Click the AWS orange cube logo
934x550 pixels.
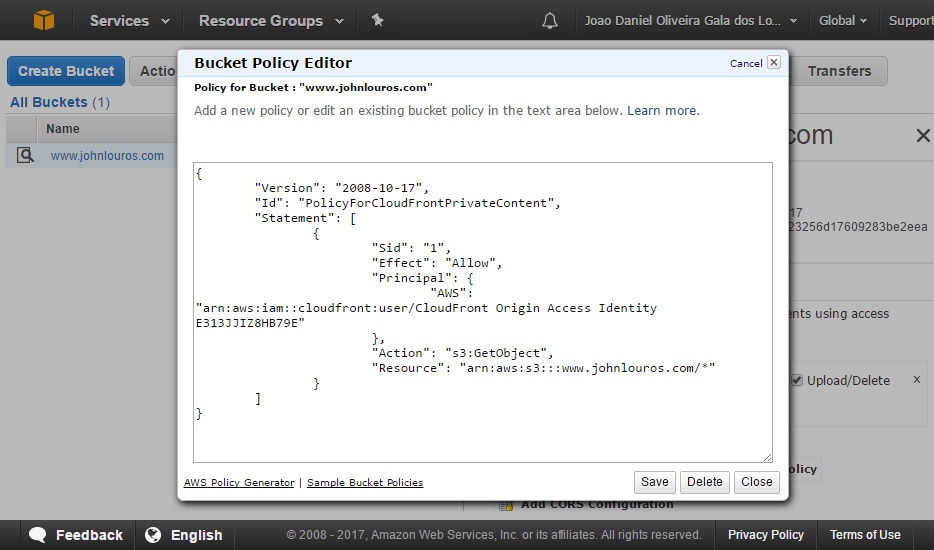tap(44, 20)
